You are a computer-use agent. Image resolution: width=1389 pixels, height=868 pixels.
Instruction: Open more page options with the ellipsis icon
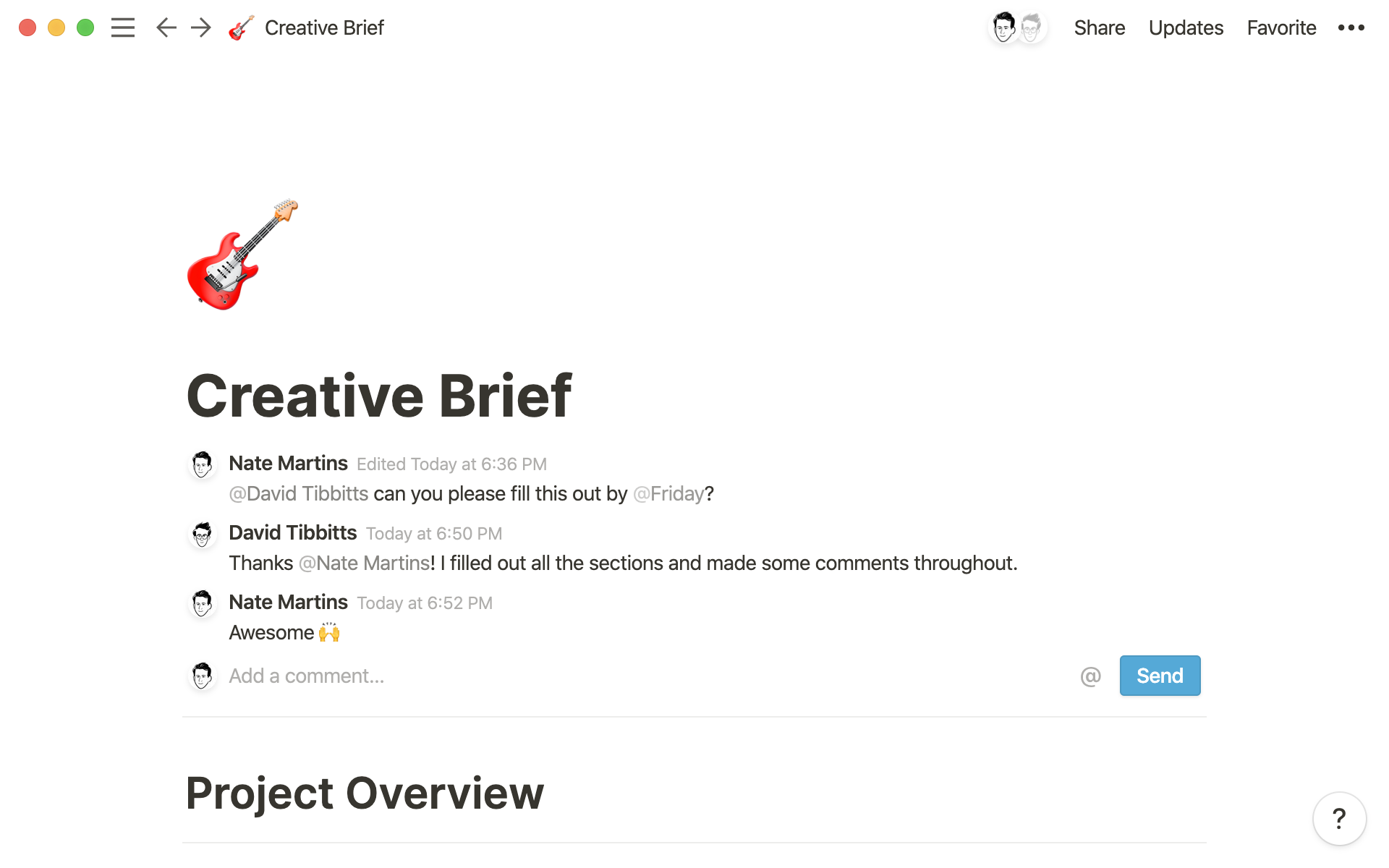coord(1351,27)
